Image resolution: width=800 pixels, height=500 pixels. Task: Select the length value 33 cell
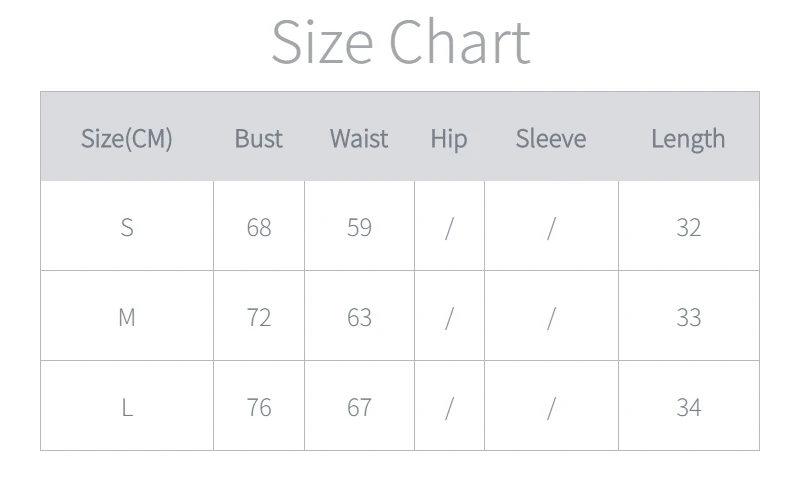(688, 317)
